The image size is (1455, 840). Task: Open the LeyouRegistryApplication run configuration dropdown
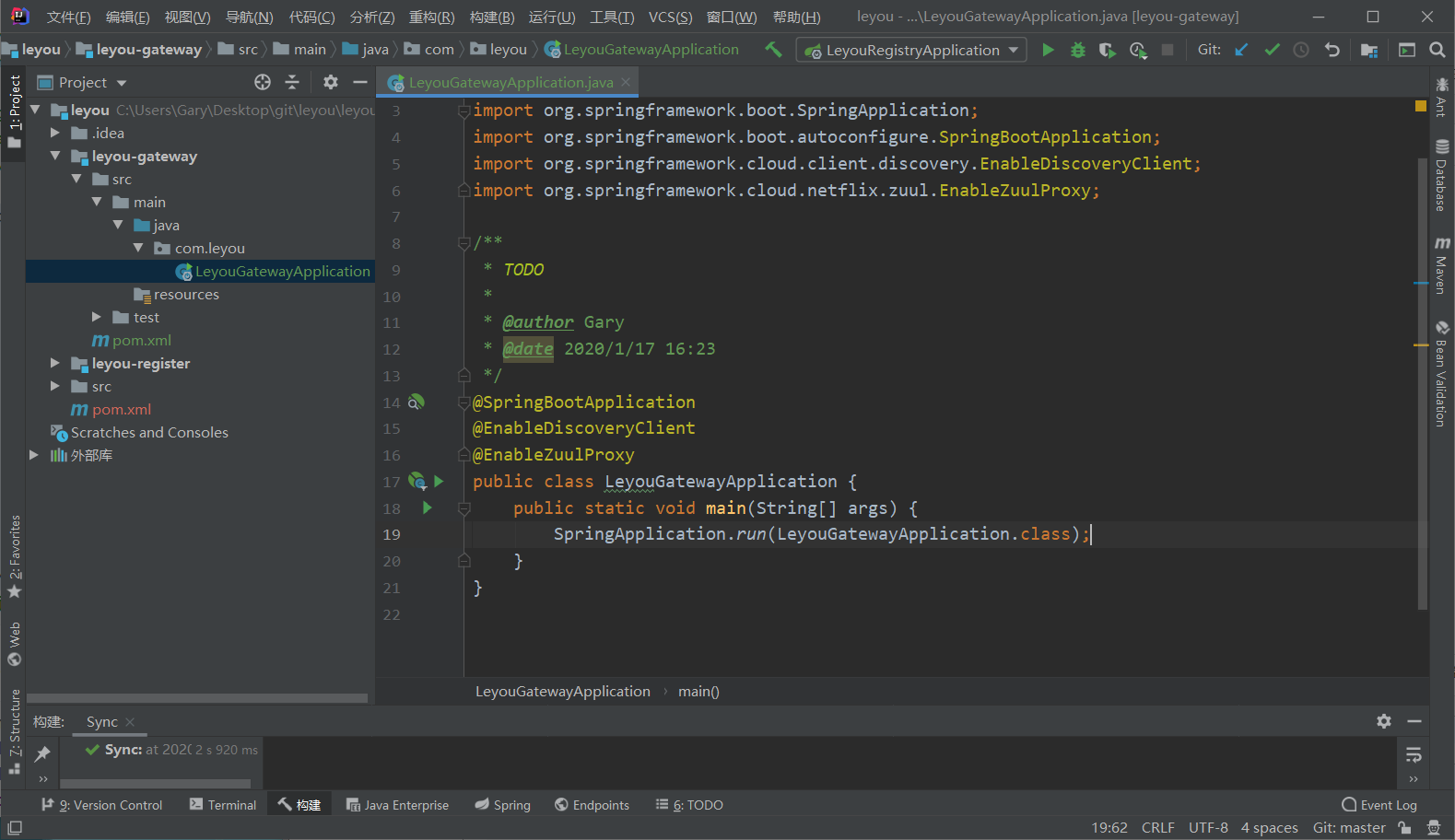pos(912,50)
